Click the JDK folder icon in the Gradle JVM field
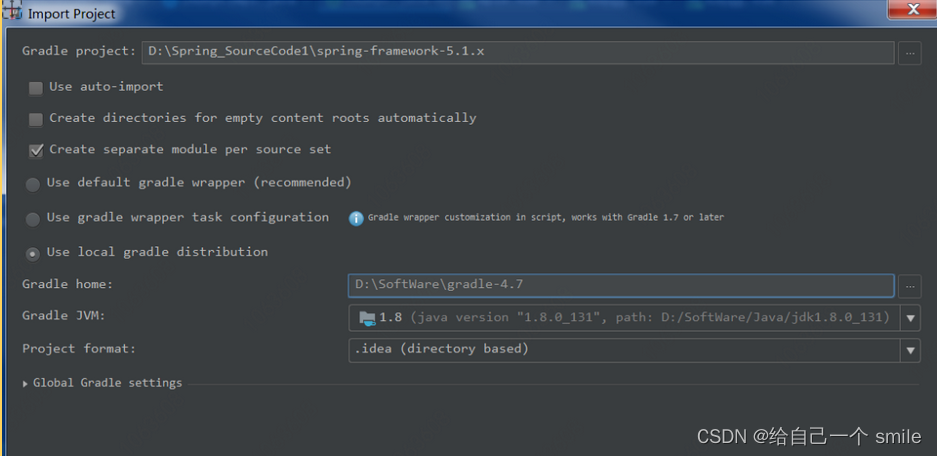 pos(367,318)
